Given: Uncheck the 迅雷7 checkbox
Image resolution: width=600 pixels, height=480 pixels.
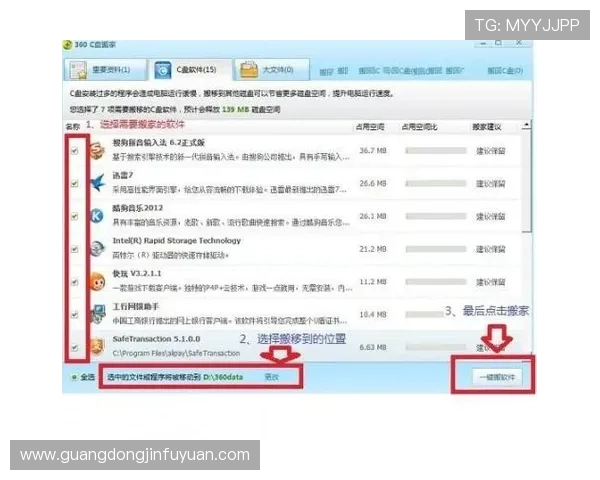Looking at the screenshot, I should [x=75, y=183].
